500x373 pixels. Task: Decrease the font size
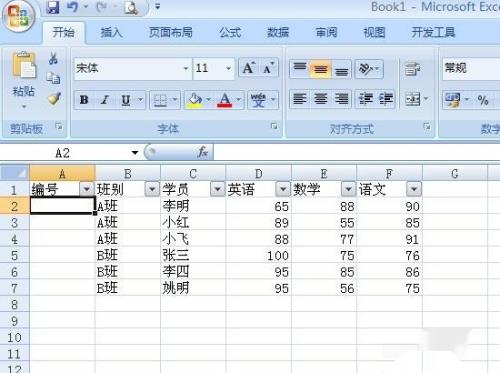point(268,68)
